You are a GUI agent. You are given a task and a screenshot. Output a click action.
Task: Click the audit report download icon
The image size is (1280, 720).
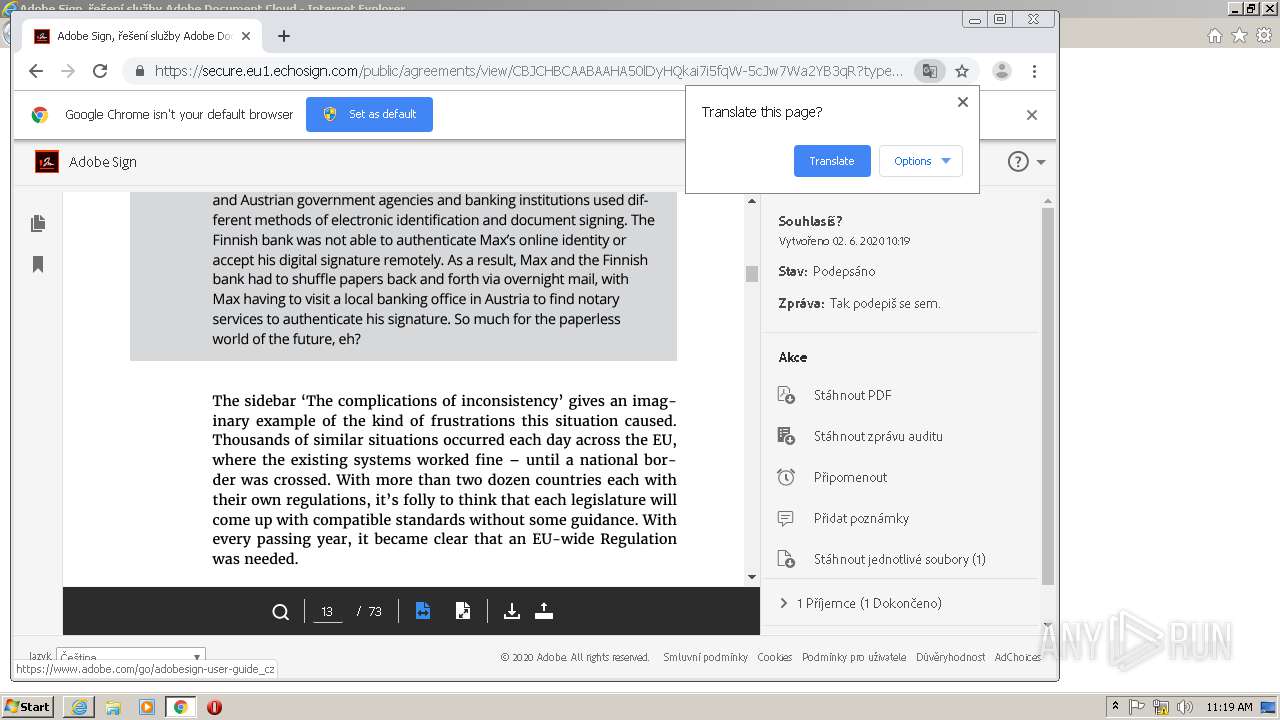pyautogui.click(x=786, y=436)
